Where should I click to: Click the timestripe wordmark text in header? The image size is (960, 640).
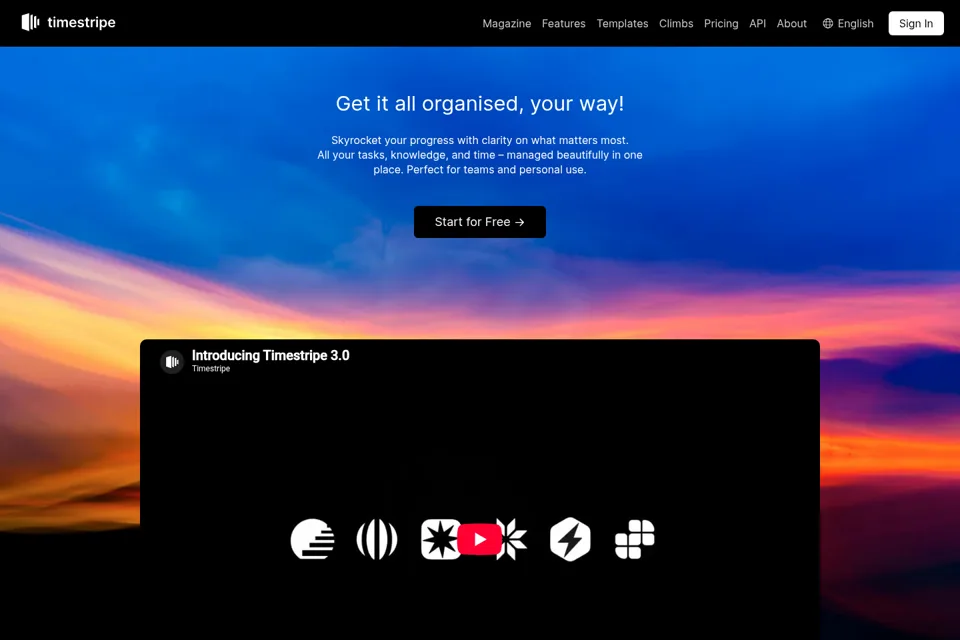pos(81,23)
